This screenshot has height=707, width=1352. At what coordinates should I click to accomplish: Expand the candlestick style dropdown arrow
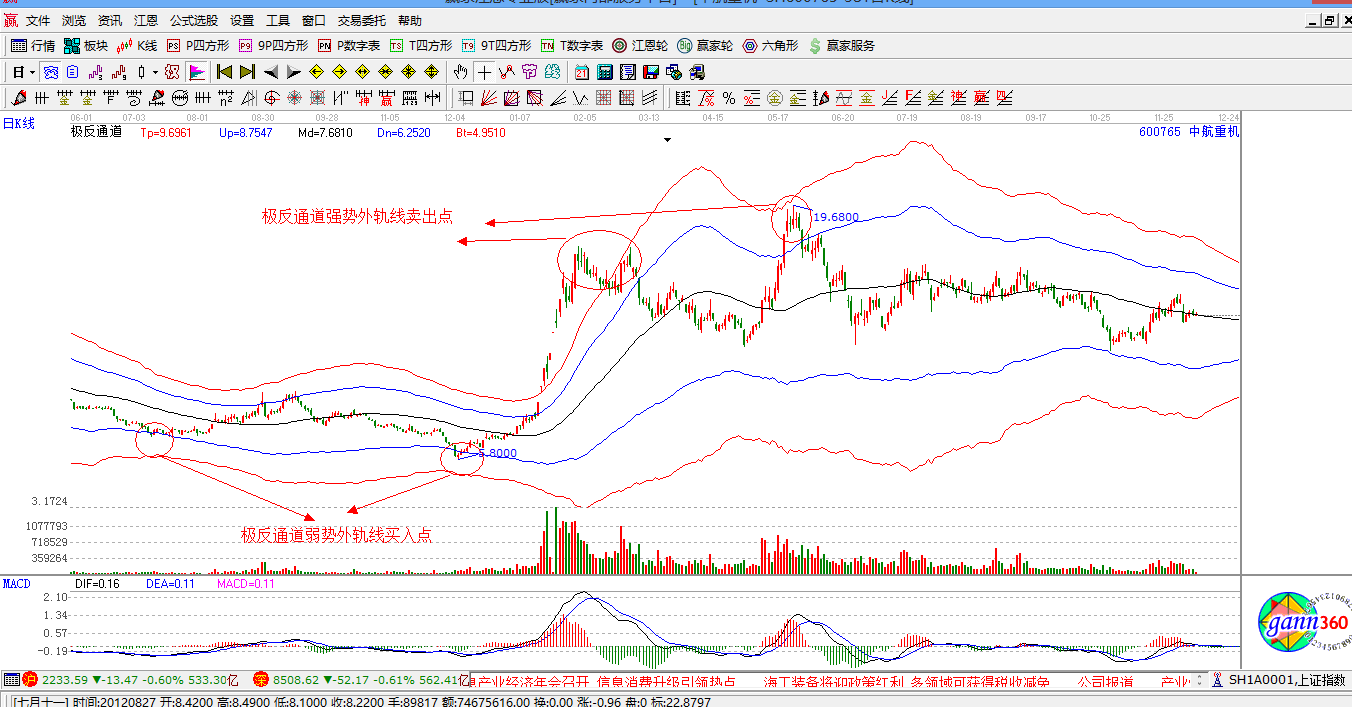[x=155, y=72]
